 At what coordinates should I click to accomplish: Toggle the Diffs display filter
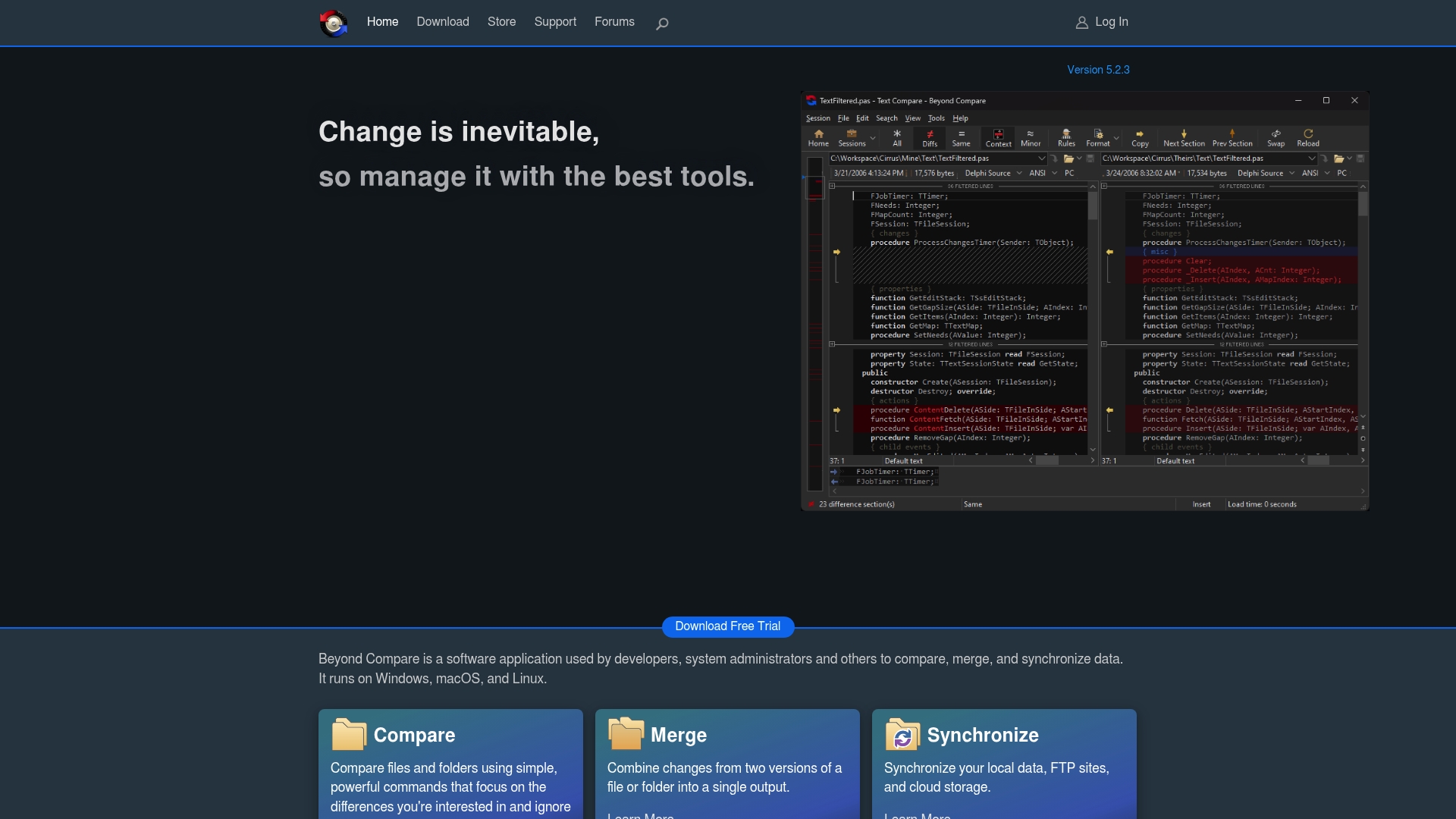[x=930, y=138]
